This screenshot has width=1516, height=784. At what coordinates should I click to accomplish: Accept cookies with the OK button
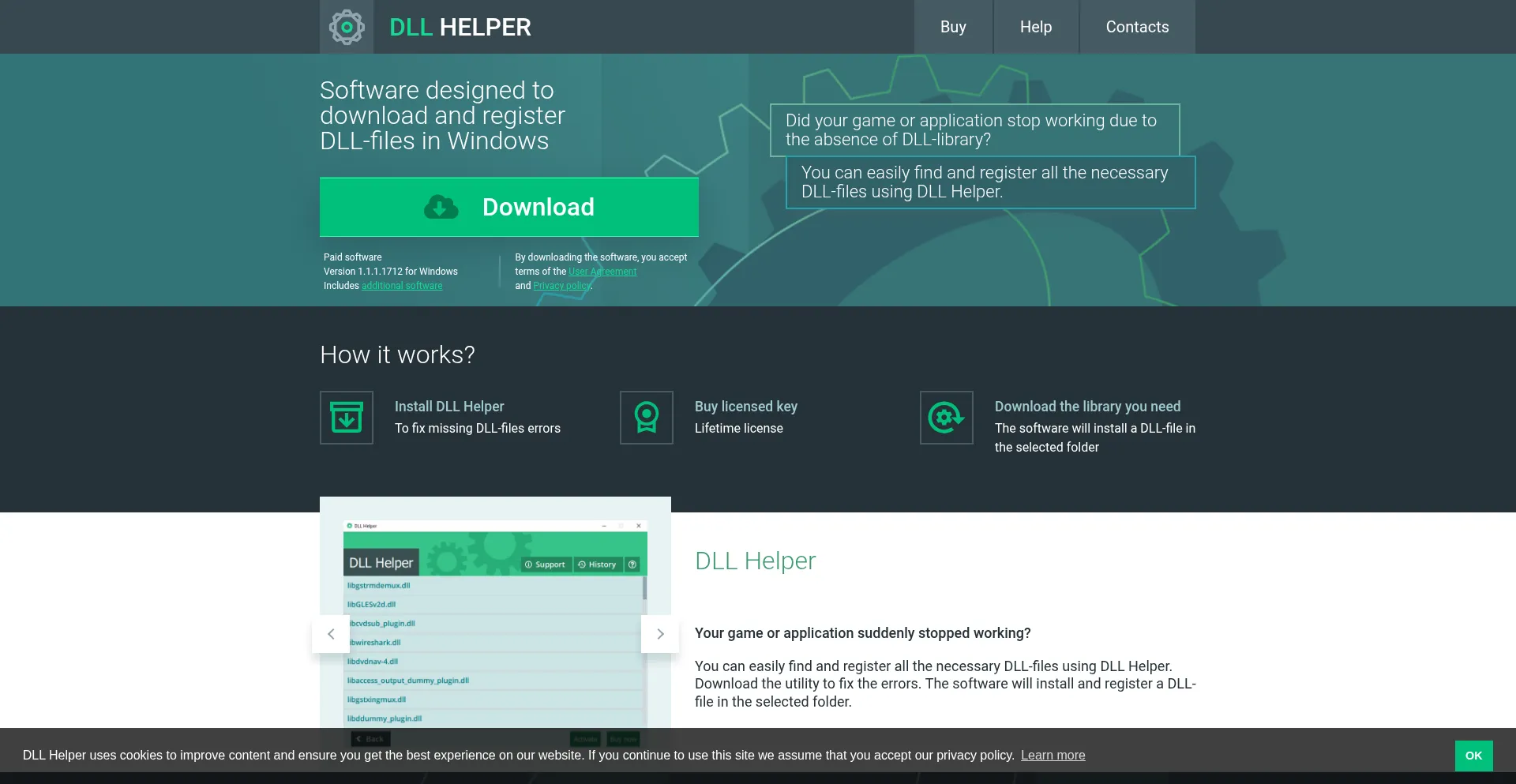tap(1473, 756)
